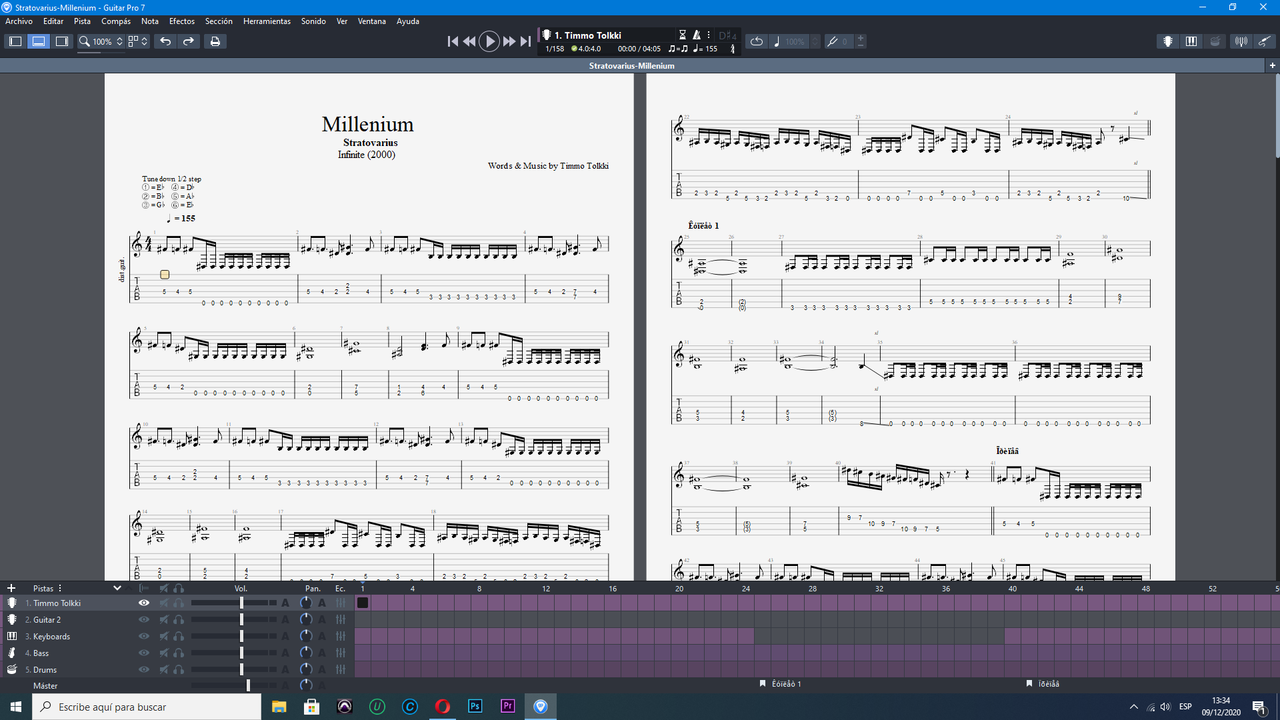This screenshot has width=1280, height=720.
Task: Open the layout view mode dropdown
Action: [138, 41]
